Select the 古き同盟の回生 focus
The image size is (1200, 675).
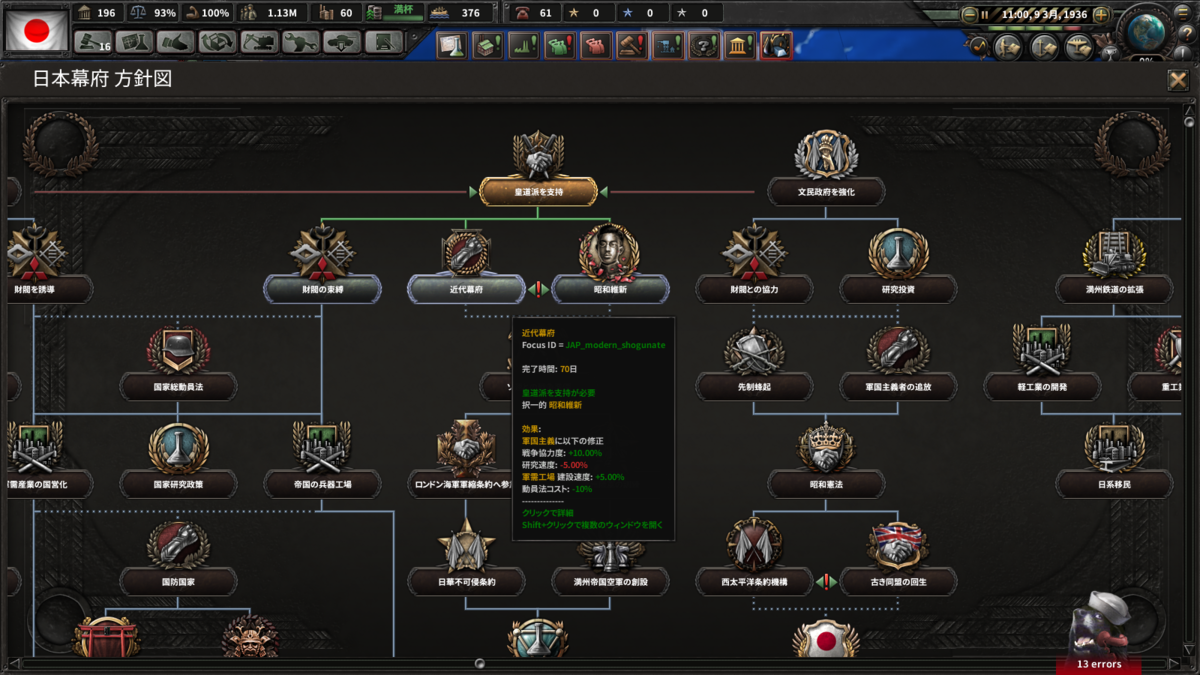(898, 581)
